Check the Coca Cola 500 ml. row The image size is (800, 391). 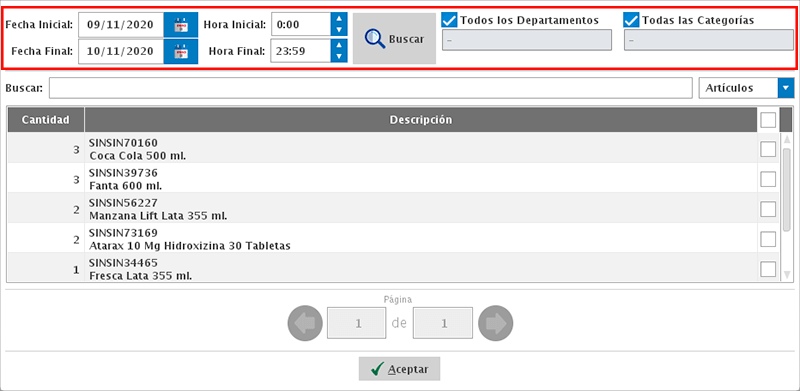coord(768,149)
